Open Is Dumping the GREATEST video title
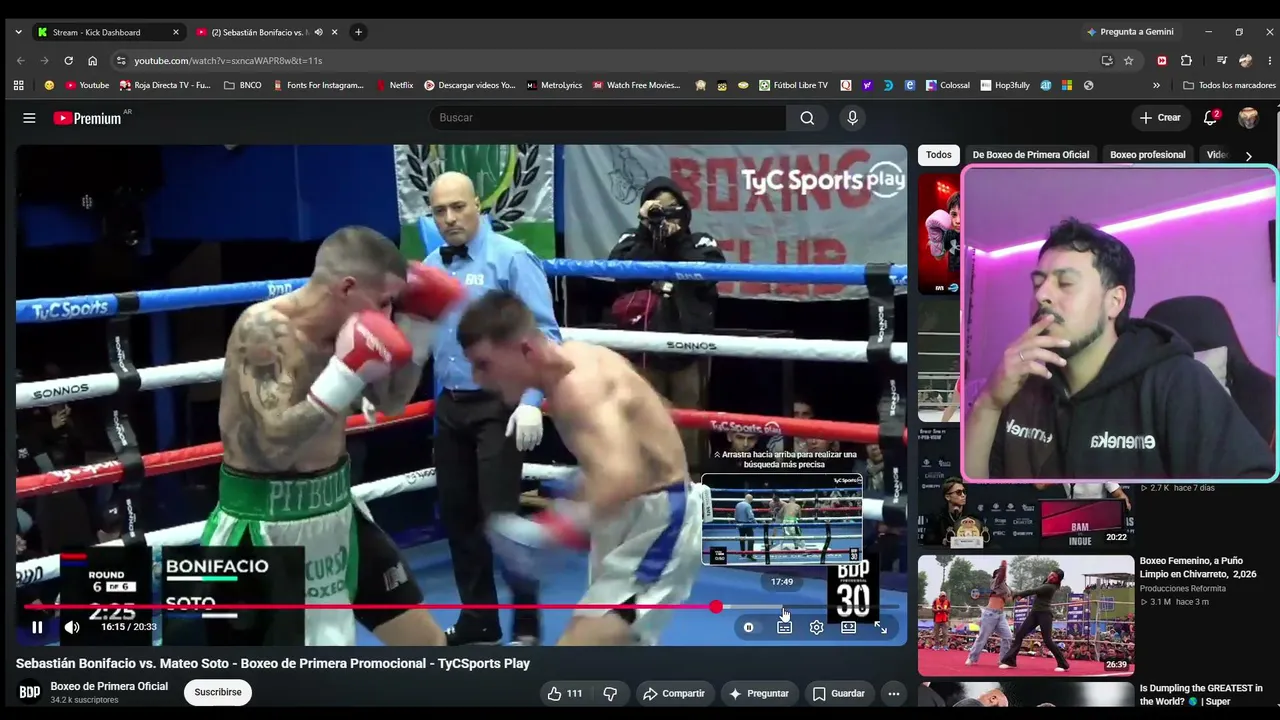1280x720 pixels. 1201,695
